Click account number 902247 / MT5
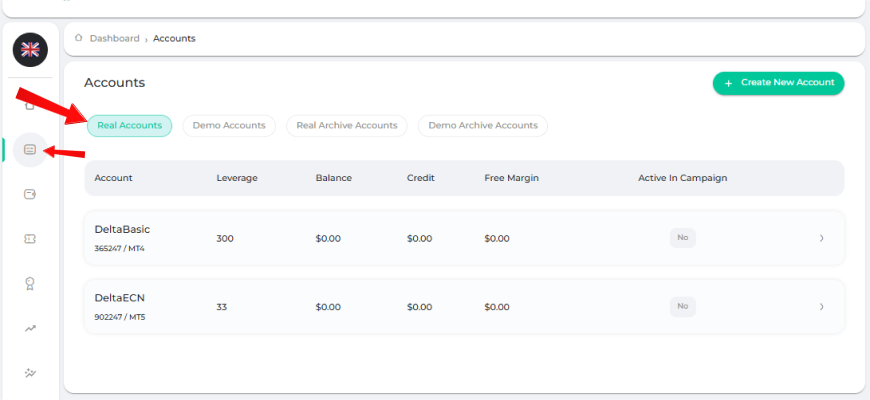The image size is (870, 400). click(x=119, y=317)
